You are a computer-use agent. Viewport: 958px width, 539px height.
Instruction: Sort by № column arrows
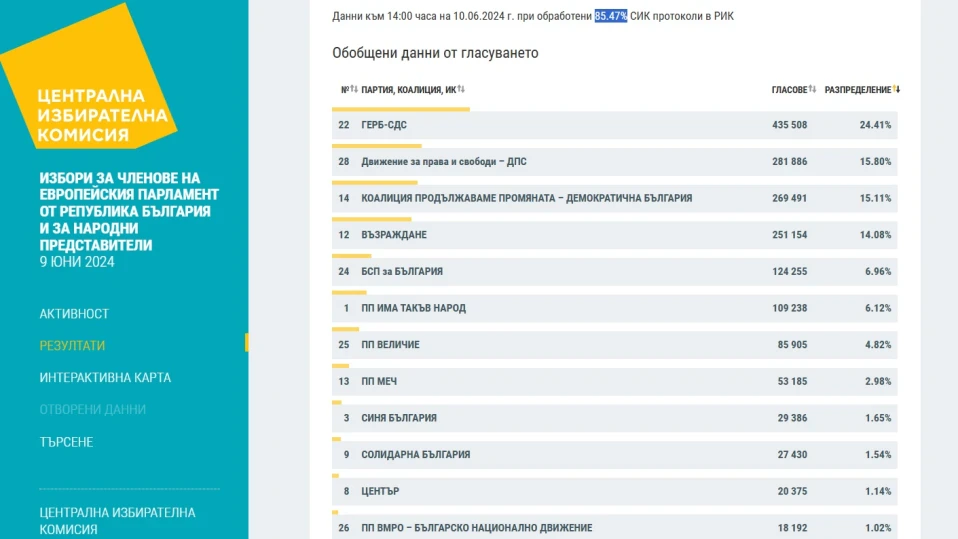tap(354, 89)
